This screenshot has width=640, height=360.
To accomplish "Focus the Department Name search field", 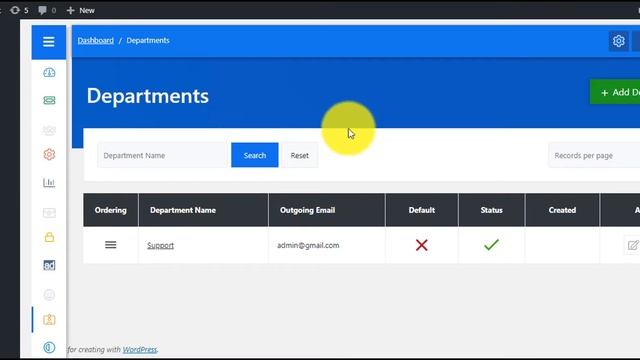I will [162, 155].
